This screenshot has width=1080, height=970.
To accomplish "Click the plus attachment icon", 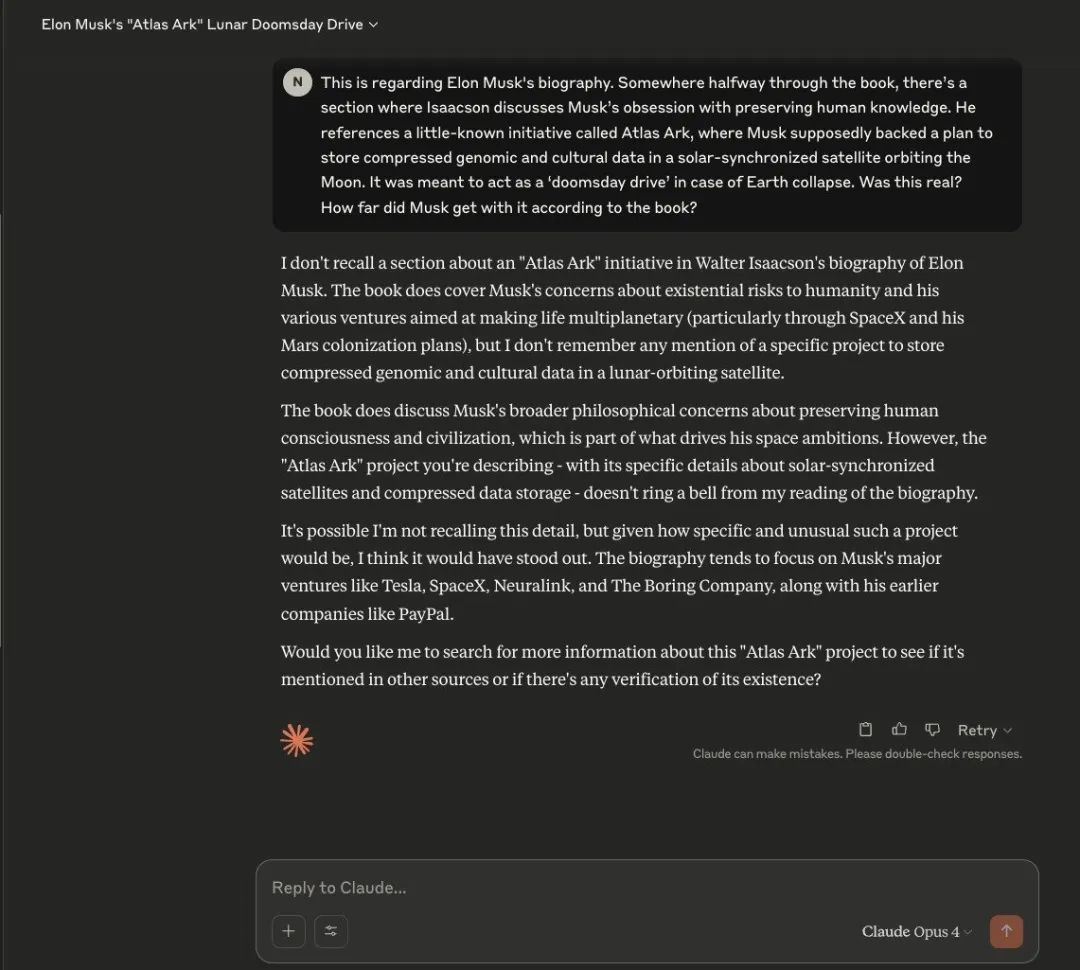I will 289,931.
